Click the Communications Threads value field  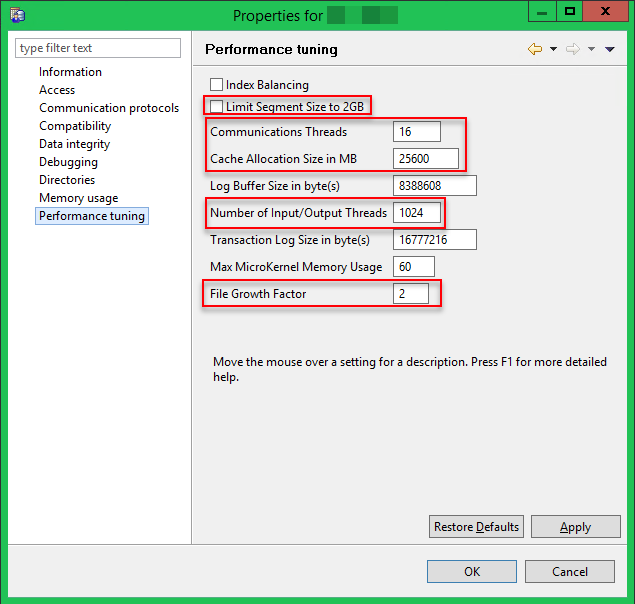tap(416, 132)
